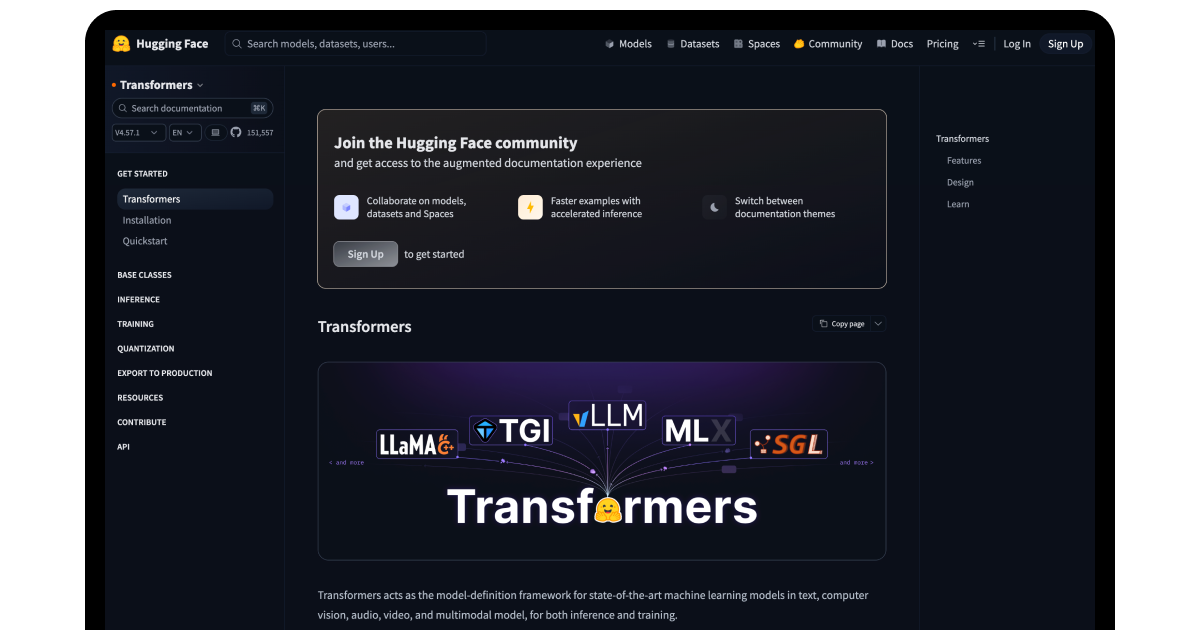Click the purple cube collaborate icon
This screenshot has height=630, width=1200.
pos(346,207)
